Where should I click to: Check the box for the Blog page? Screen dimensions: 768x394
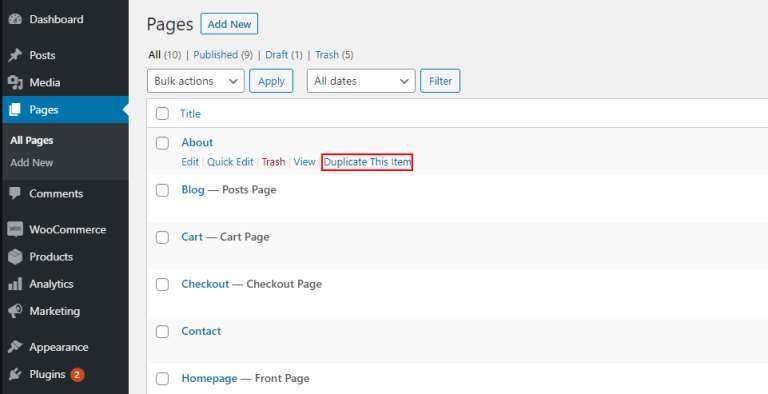(x=162, y=190)
